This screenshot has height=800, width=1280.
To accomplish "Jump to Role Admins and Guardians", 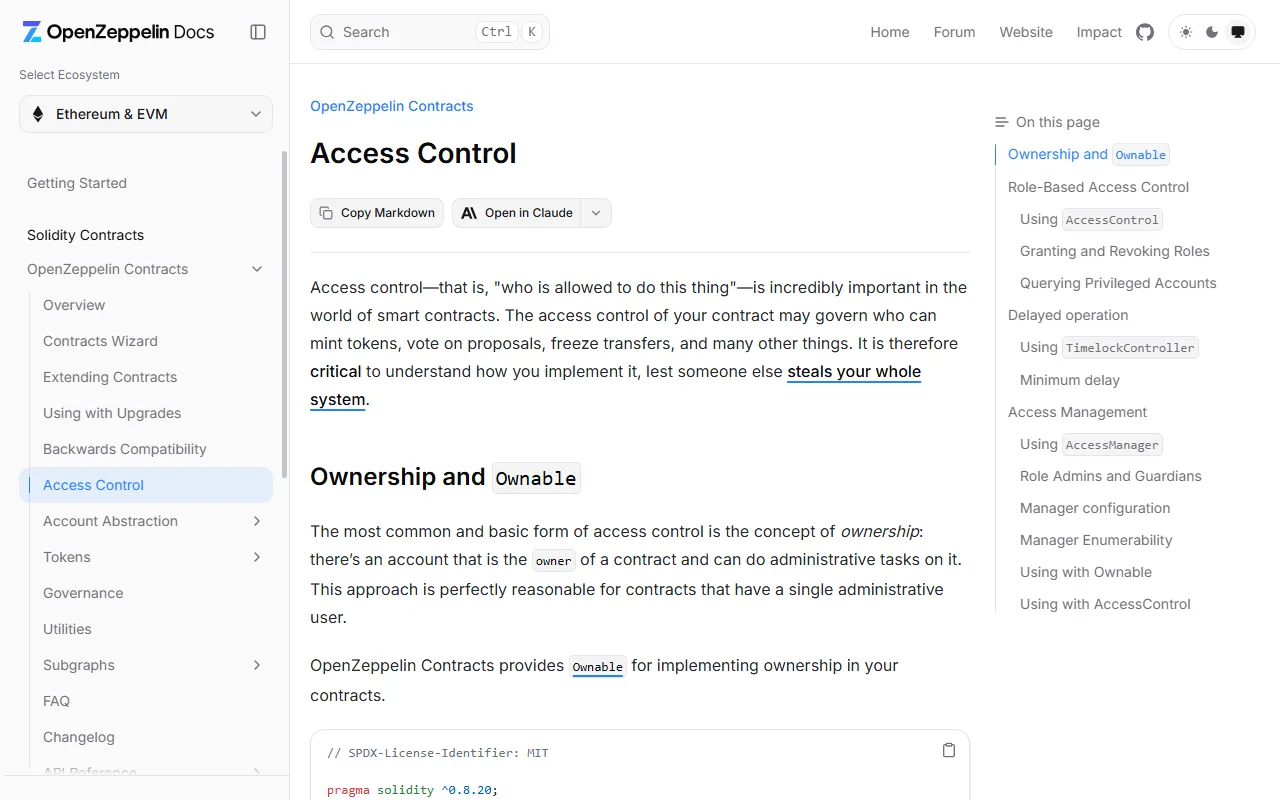I will pyautogui.click(x=1111, y=476).
